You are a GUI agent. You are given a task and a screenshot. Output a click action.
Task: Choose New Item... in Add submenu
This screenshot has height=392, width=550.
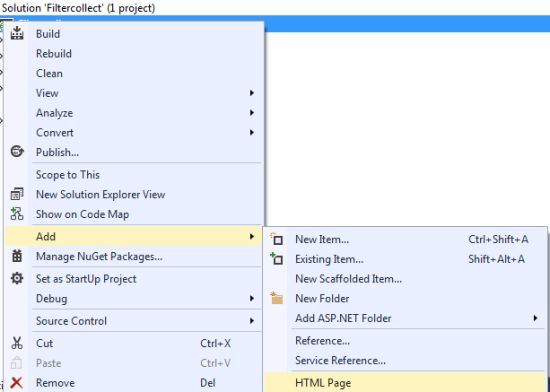click(405, 239)
